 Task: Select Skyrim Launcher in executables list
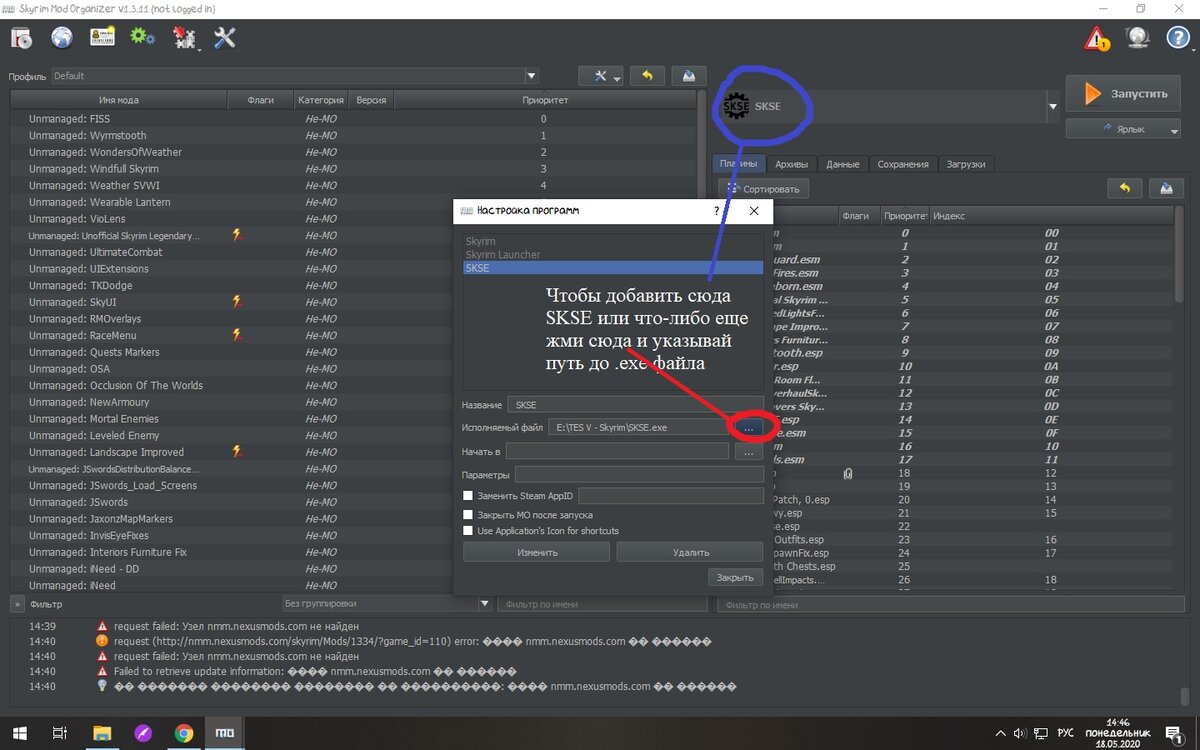point(613,255)
